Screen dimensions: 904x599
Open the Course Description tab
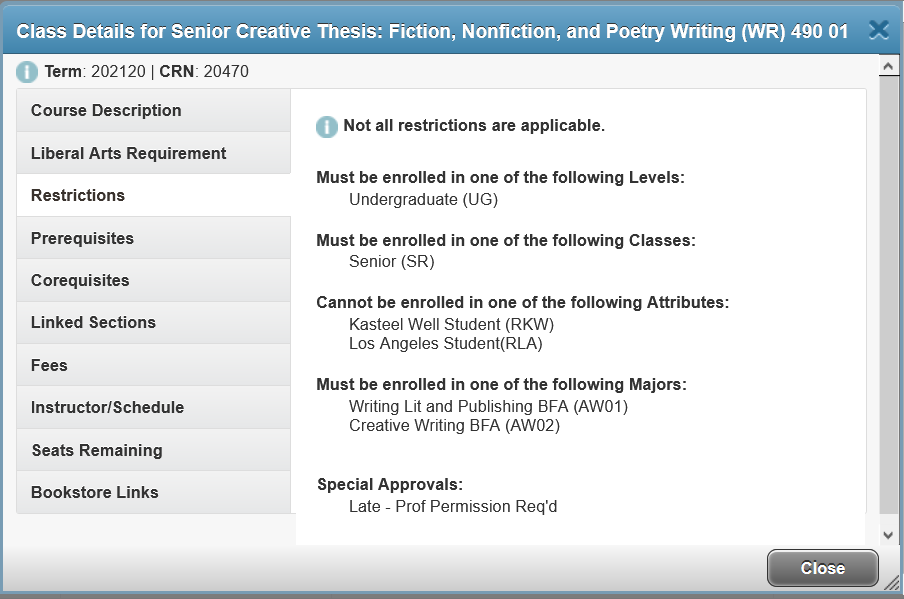tap(153, 110)
